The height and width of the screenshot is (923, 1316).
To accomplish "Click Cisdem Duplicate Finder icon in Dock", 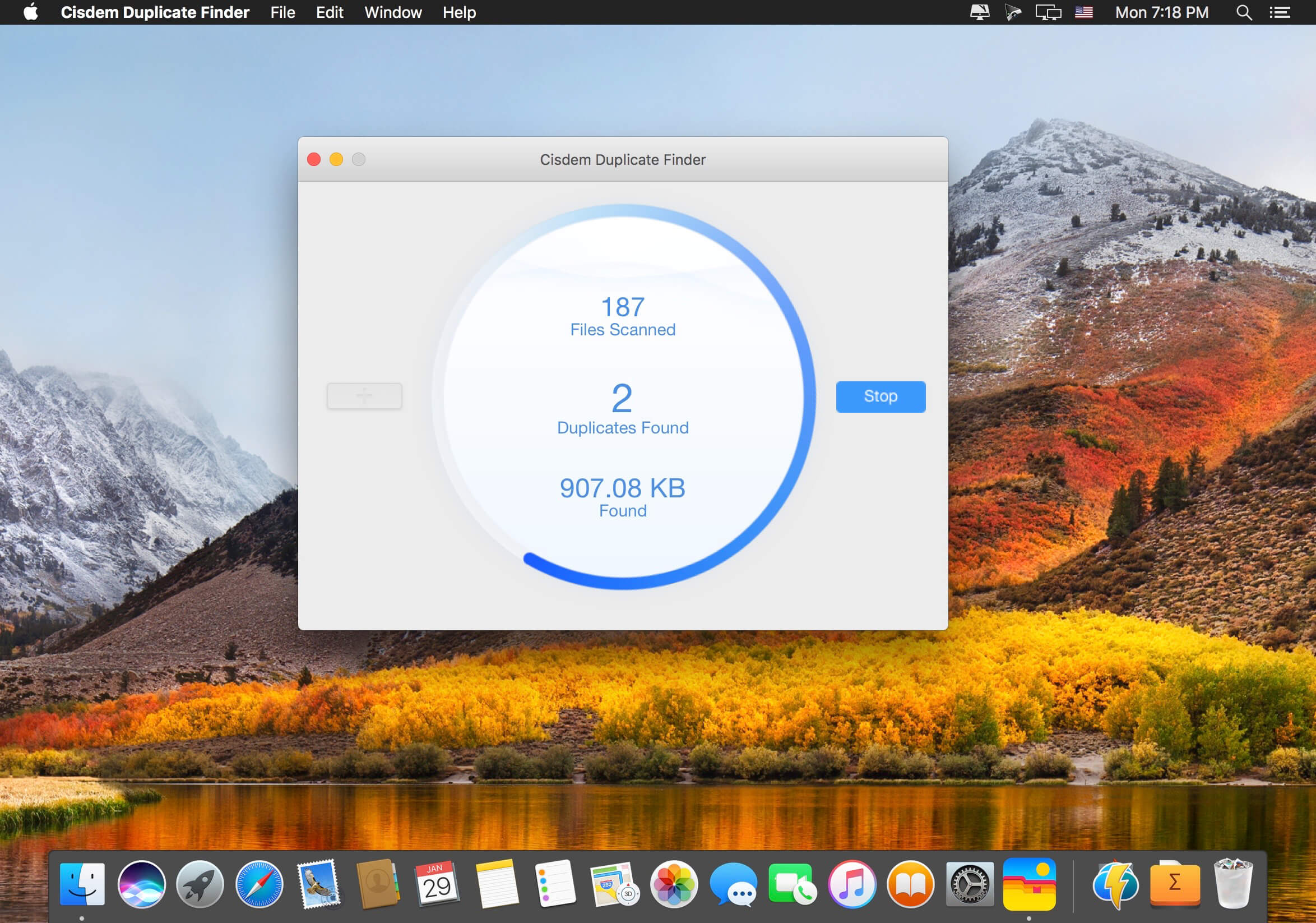I will pyautogui.click(x=1030, y=885).
